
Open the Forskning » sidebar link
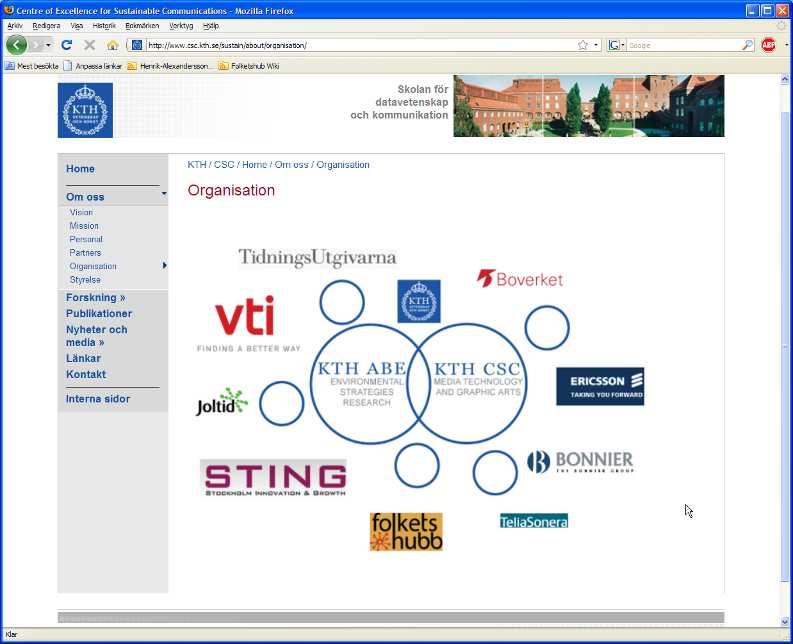[x=96, y=297]
